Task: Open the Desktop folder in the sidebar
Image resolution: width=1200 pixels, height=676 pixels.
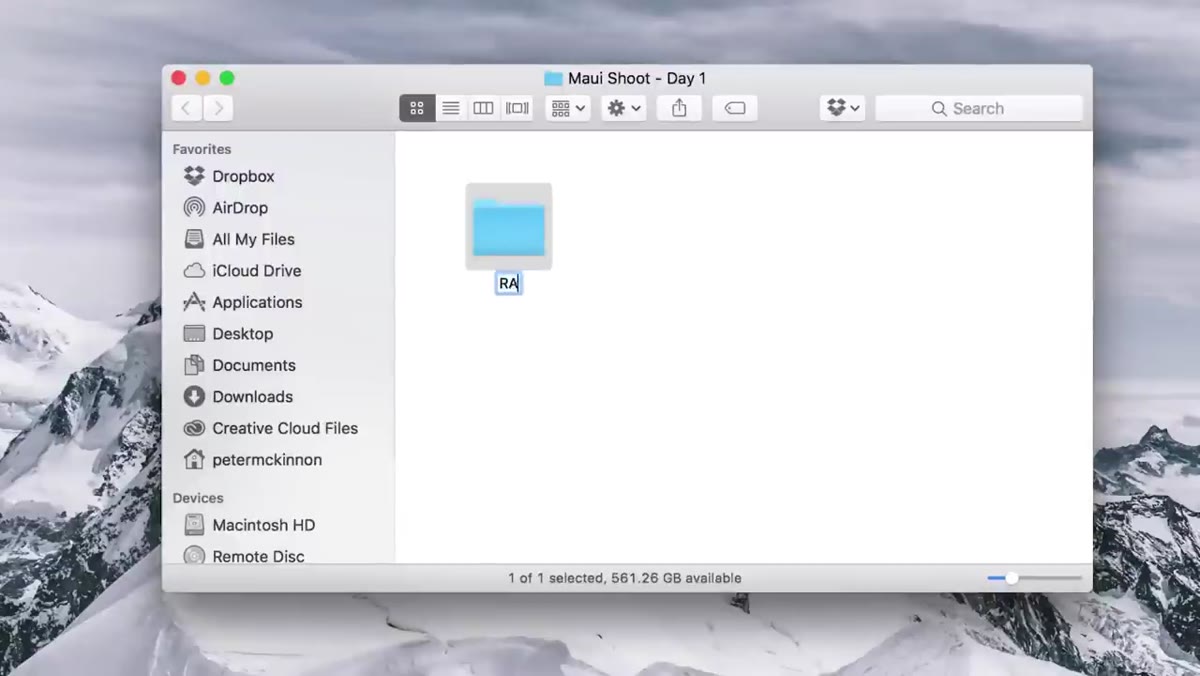Action: click(228, 334)
